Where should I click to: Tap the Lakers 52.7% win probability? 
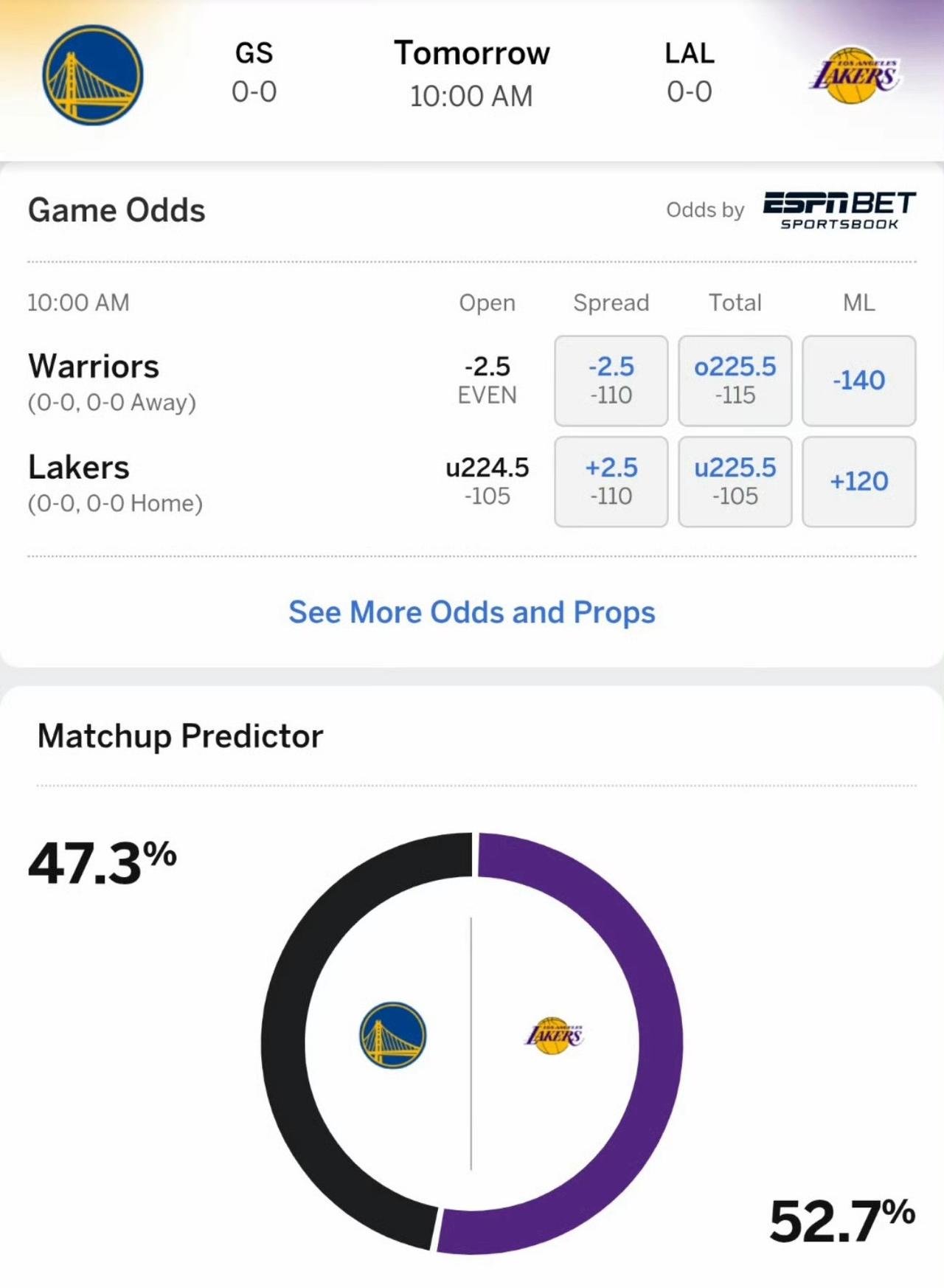(842, 1221)
